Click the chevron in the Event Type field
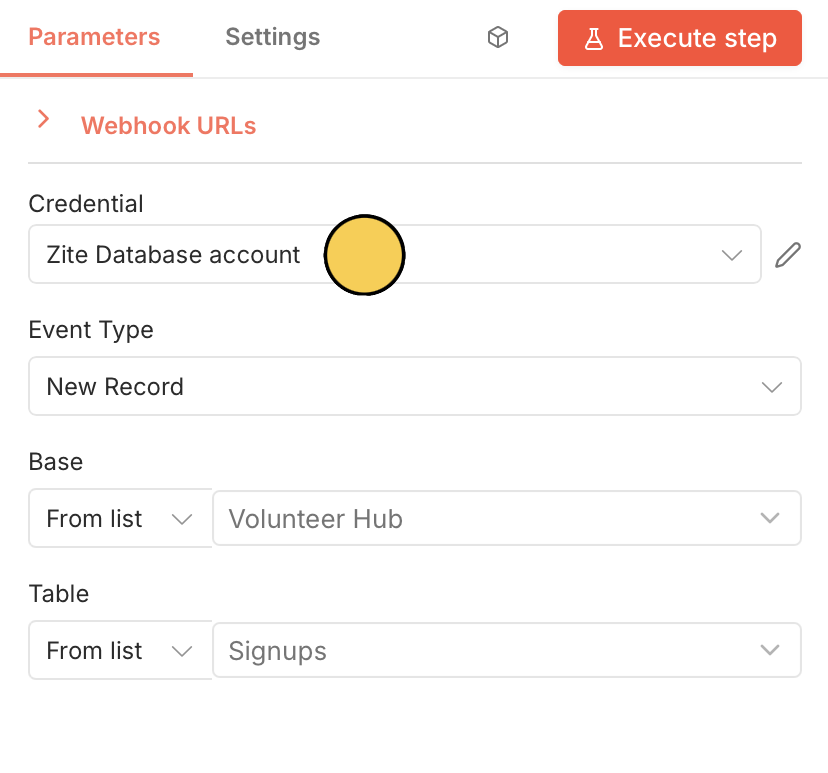The height and width of the screenshot is (773, 828). point(771,387)
